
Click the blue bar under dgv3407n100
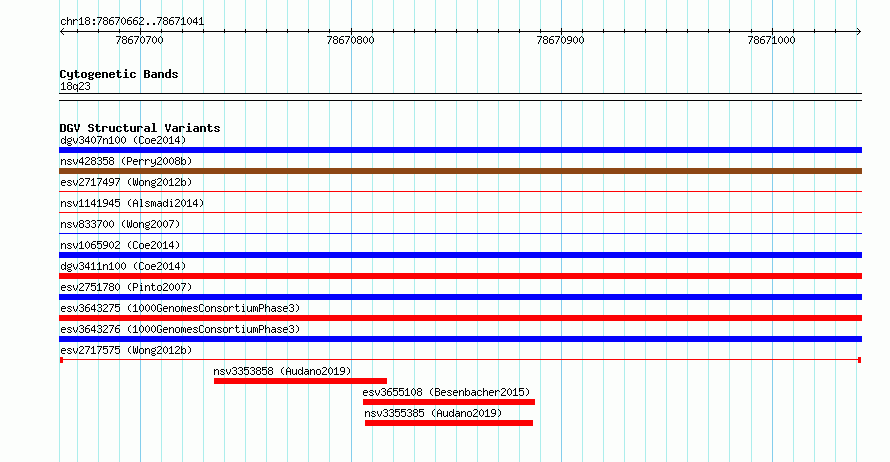point(460,150)
